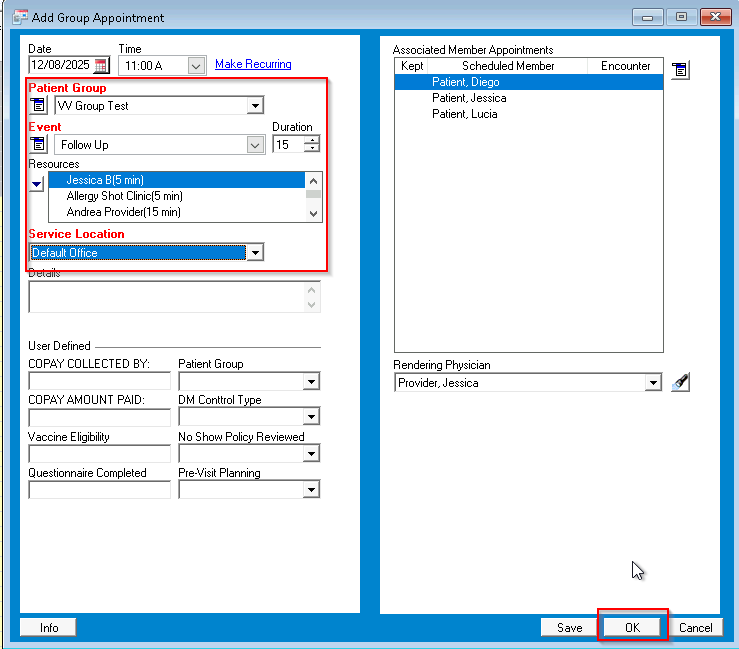This screenshot has height=649, width=739.
Task: Open Associated Member Appointments list icon
Action: coord(680,70)
